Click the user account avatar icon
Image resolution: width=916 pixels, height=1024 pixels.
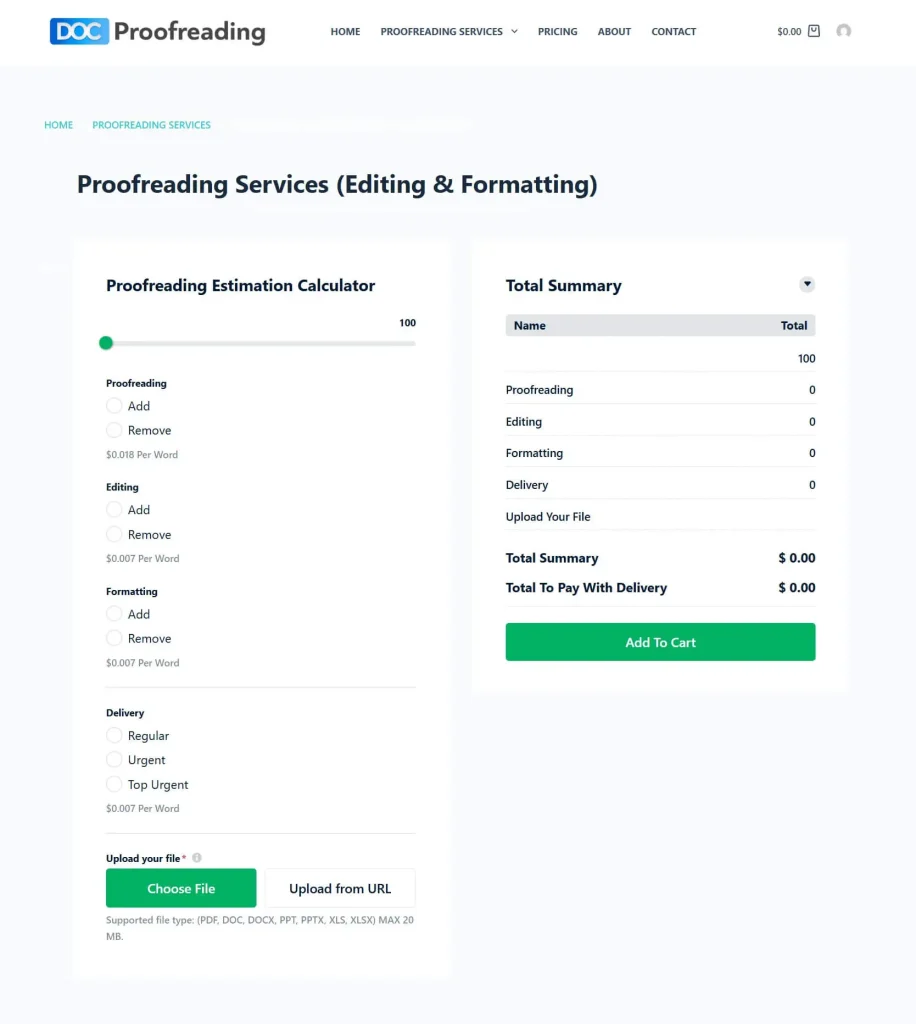(843, 31)
